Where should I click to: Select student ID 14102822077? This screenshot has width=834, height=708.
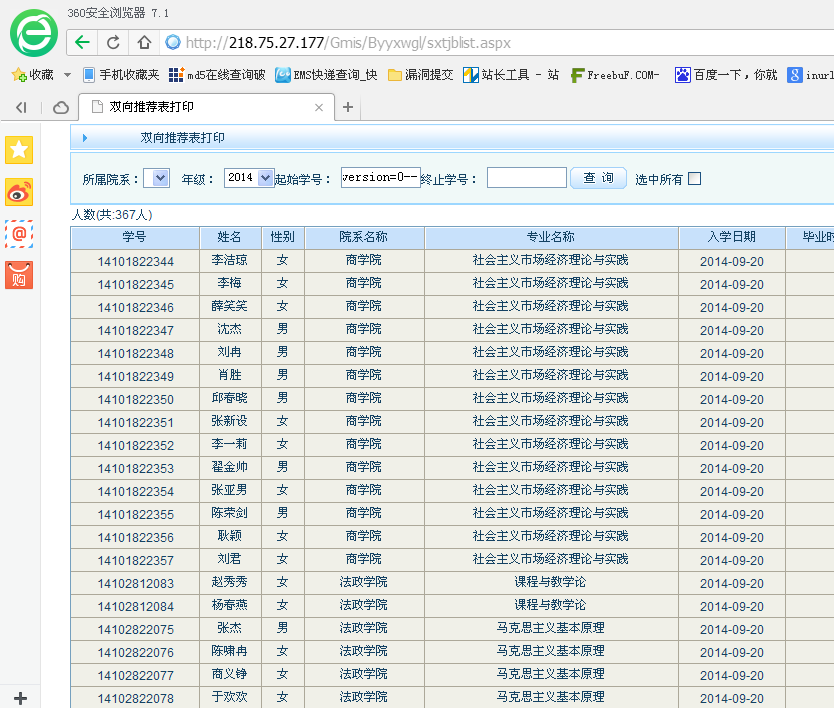click(136, 676)
